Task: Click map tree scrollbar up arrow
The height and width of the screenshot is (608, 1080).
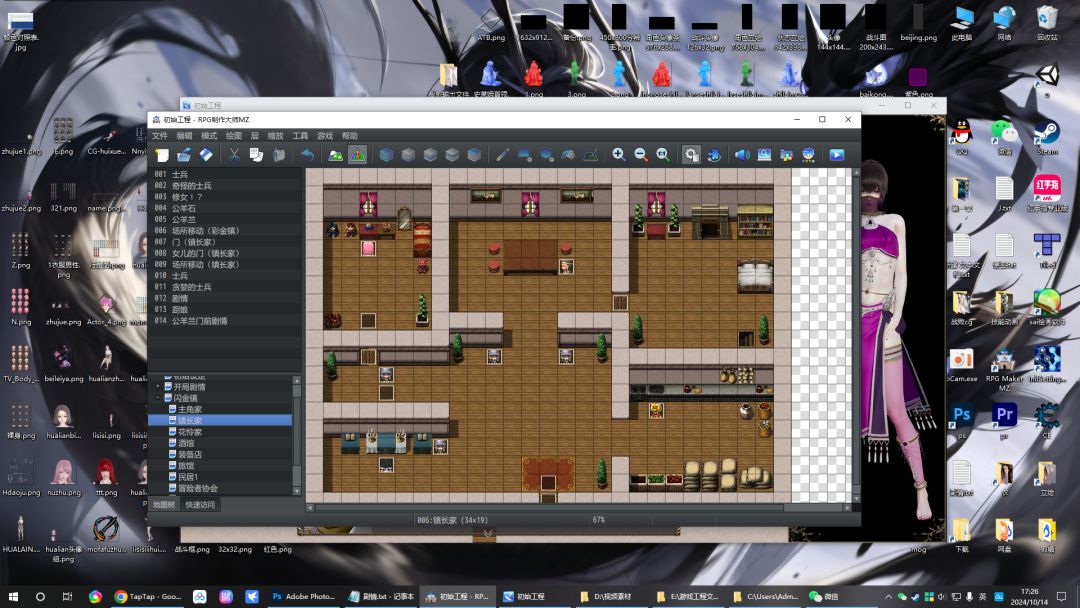Action: 297,380
